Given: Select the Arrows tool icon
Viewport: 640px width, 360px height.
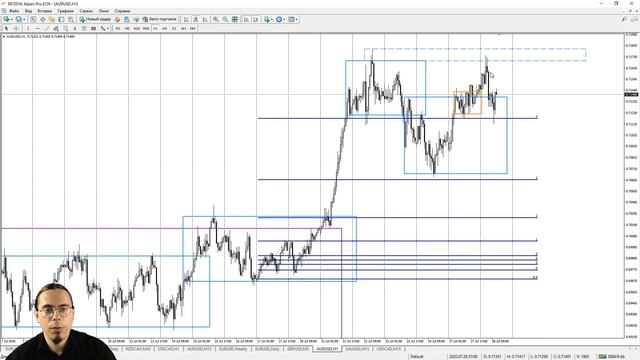Looking at the screenshot, I should 103,28.
